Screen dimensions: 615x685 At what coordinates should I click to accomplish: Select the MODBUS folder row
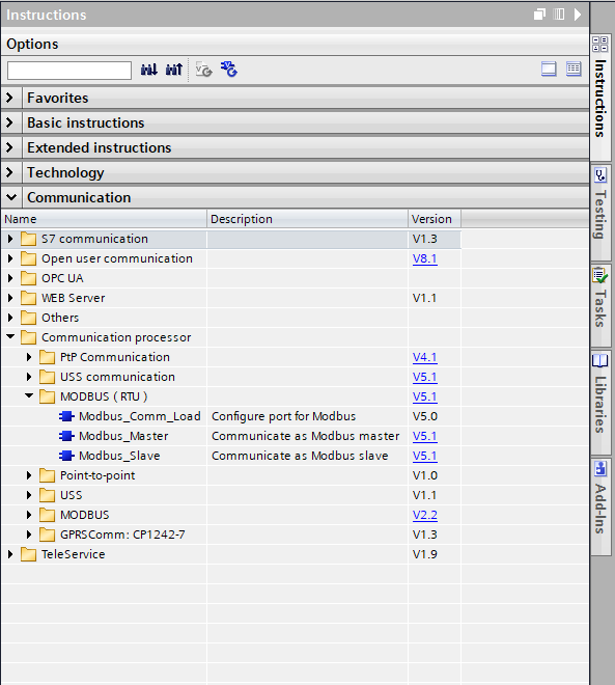coord(231,515)
